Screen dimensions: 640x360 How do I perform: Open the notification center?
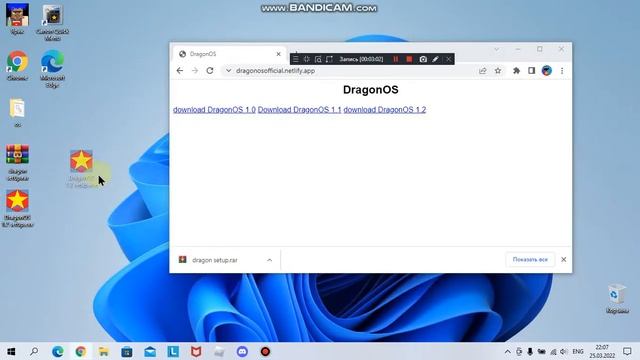(x=627, y=351)
